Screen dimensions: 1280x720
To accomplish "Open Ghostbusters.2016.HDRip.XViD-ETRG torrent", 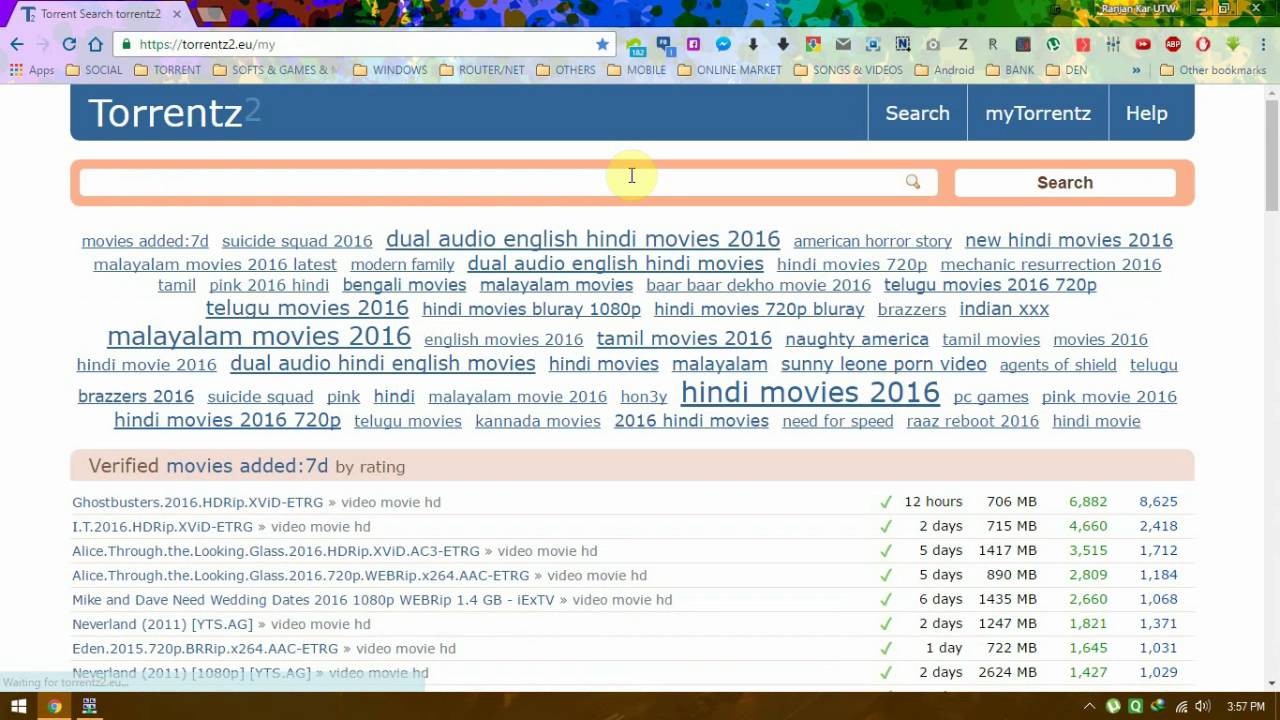I will (197, 502).
